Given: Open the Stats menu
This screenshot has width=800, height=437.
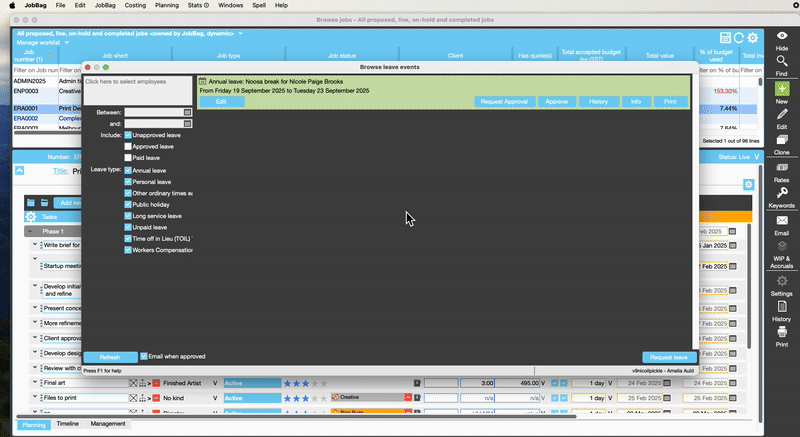Looking at the screenshot, I should click(x=198, y=5).
